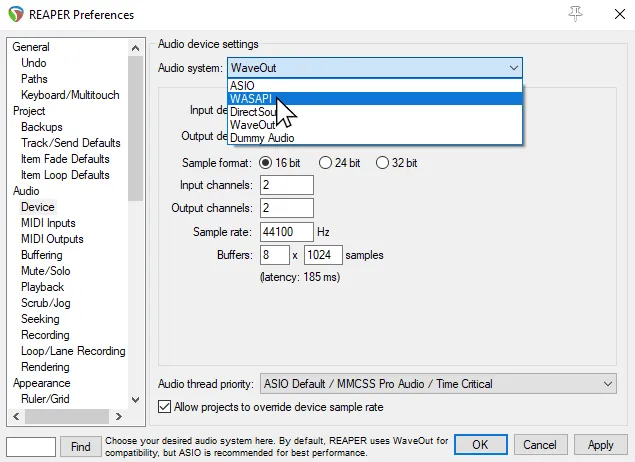
Task: Open the MIDI Outputs page
Action: pyautogui.click(x=52, y=239)
